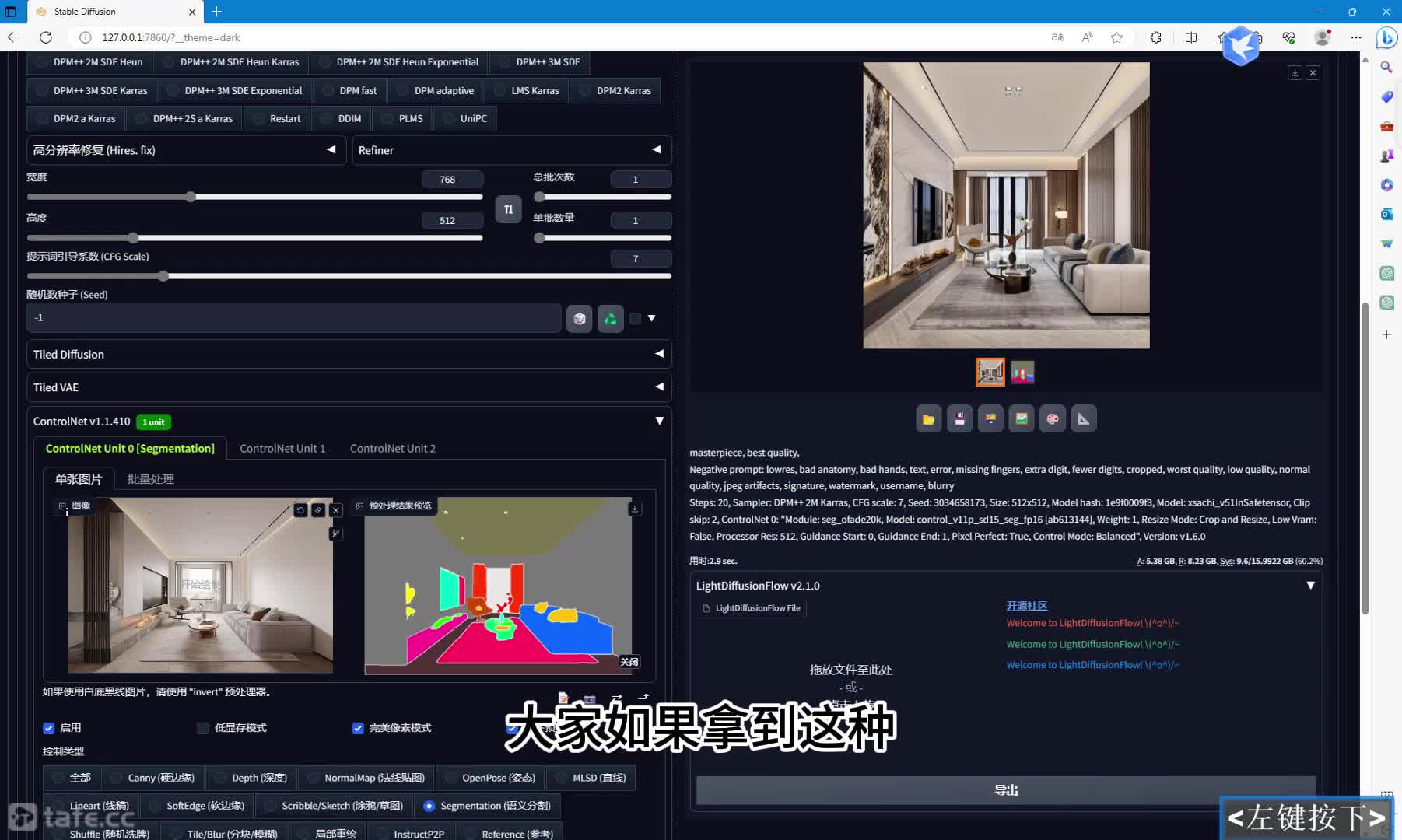Adjust the 宽度 width slider
Viewport: 1402px width, 840px height.
point(254,197)
